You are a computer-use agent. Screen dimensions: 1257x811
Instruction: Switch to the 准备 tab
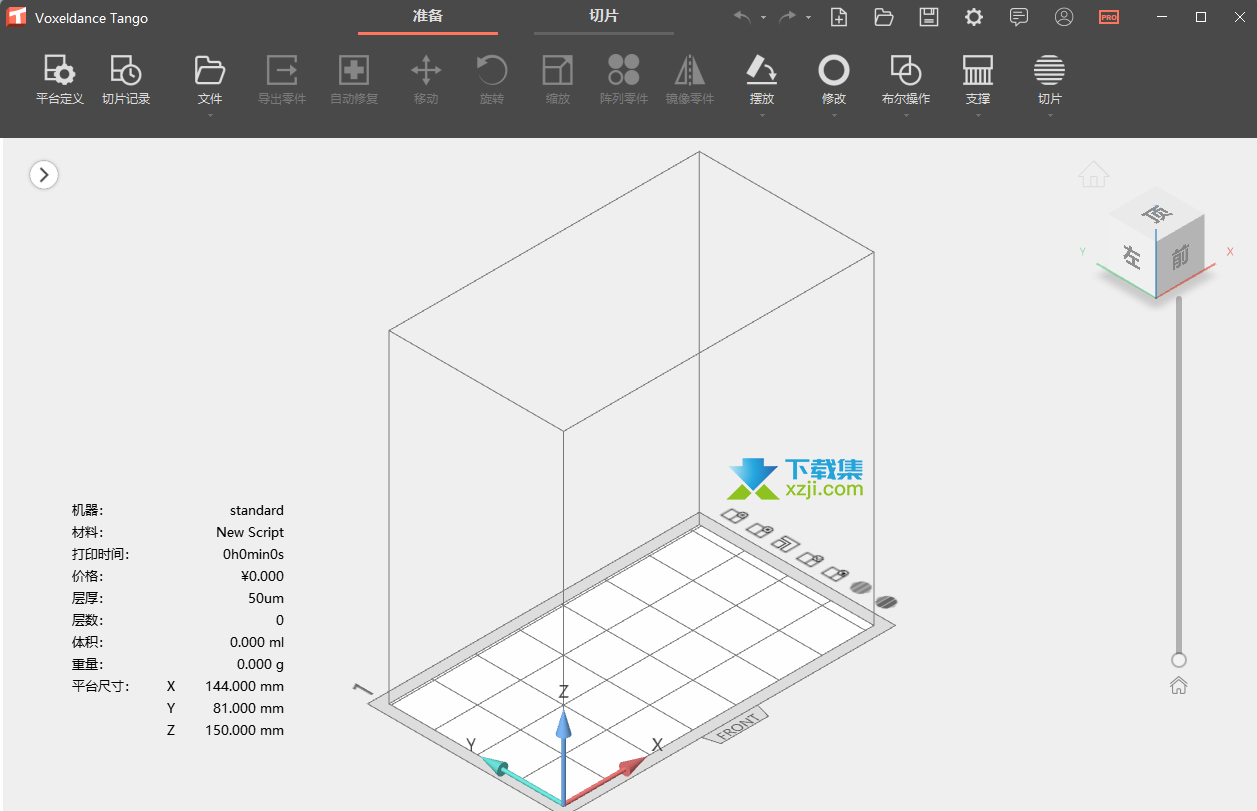[428, 16]
